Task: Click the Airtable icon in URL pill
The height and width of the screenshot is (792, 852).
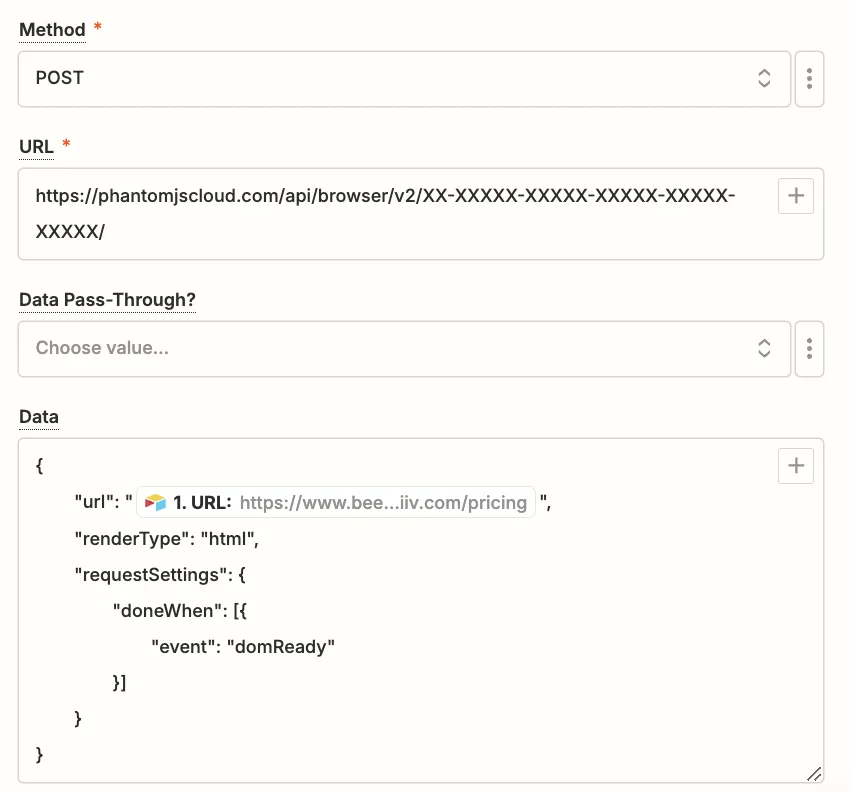Action: coord(155,502)
